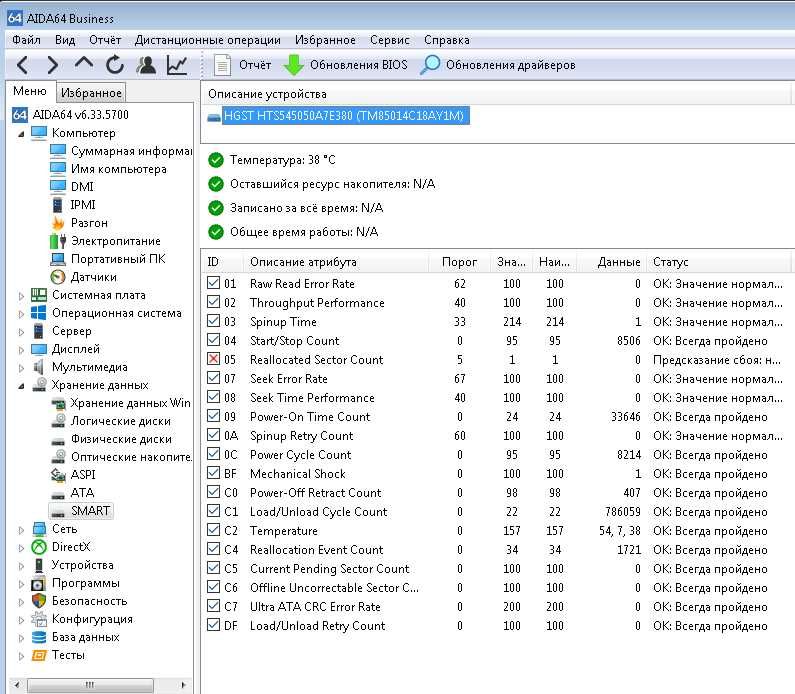Click the up-level arrow toolbar icon
The image size is (795, 694).
point(84,63)
